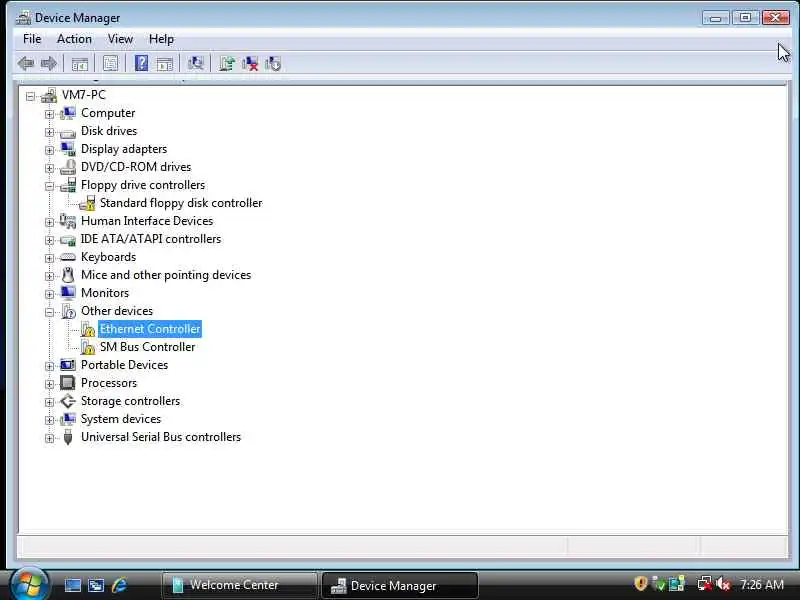Click the Processors category icon
Viewport: 800px width, 600px height.
68,383
